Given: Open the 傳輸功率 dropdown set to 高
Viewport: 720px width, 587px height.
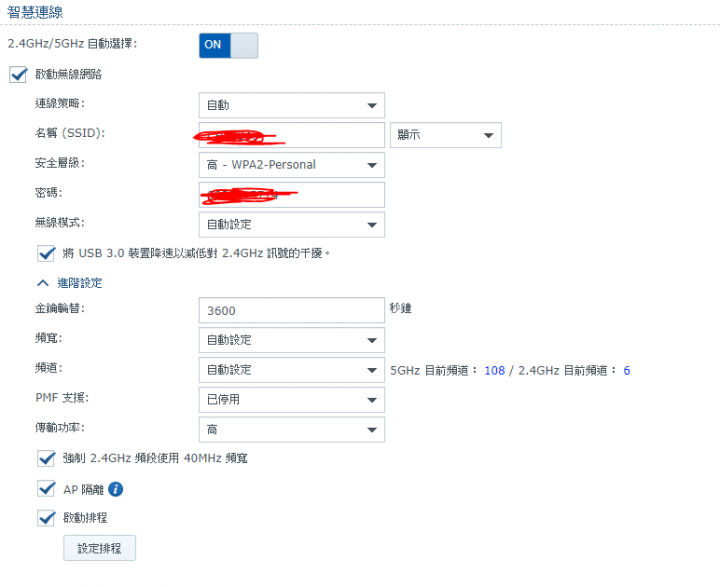Looking at the screenshot, I should 292,429.
